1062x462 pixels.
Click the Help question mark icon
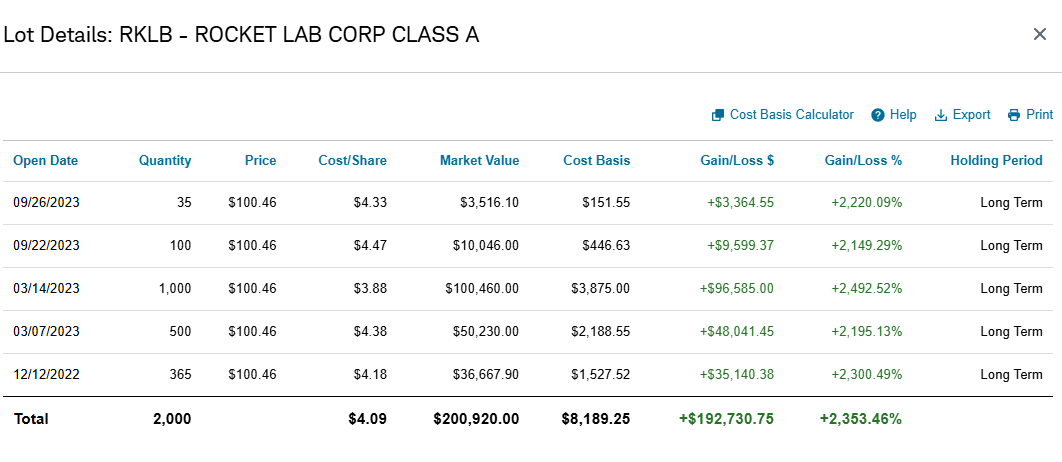(878, 115)
